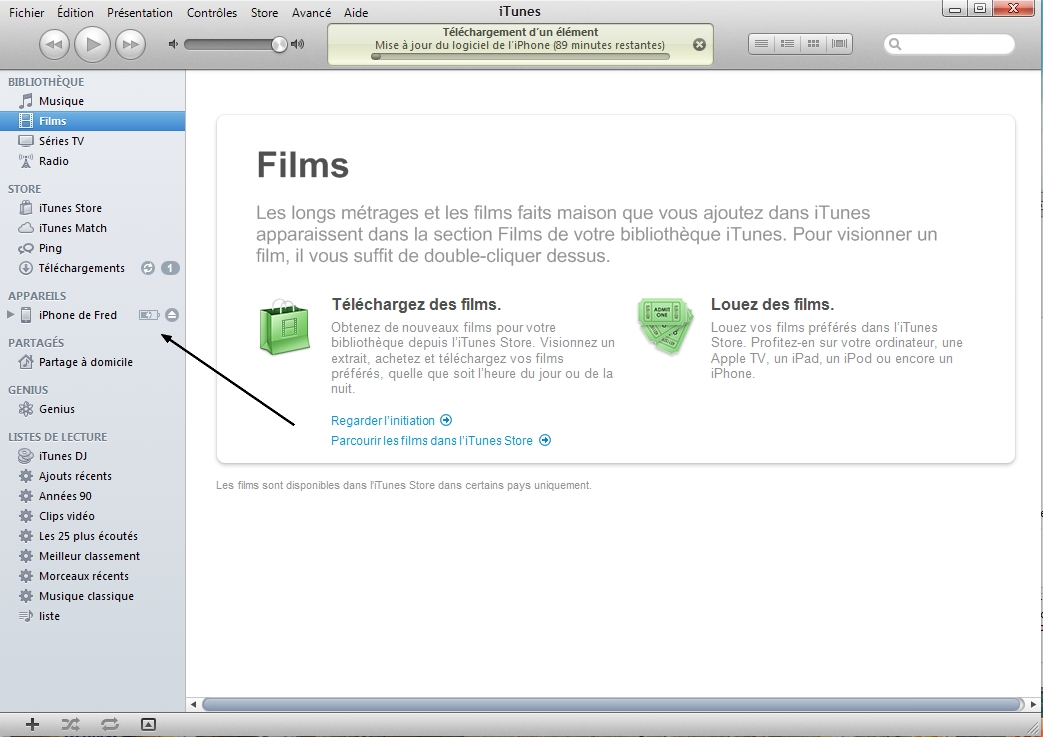Open the Avancé menu
Screen dimensions: 1043x737
(311, 13)
